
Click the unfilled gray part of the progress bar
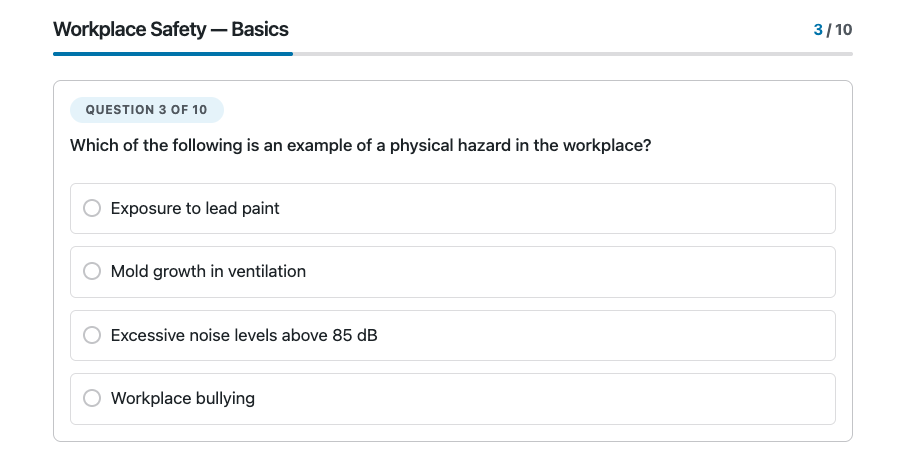click(572, 53)
